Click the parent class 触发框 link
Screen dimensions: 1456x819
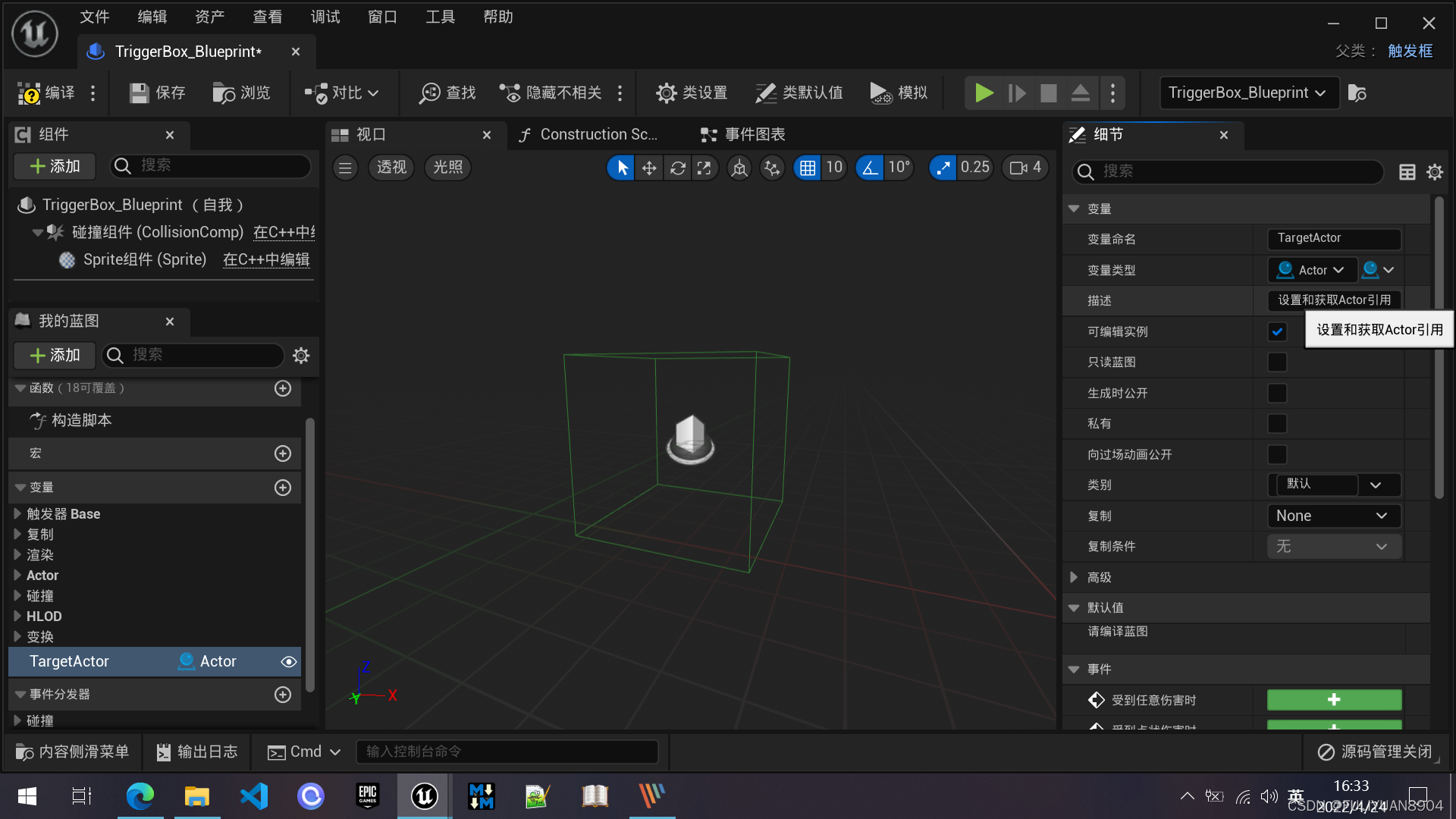tap(1410, 51)
